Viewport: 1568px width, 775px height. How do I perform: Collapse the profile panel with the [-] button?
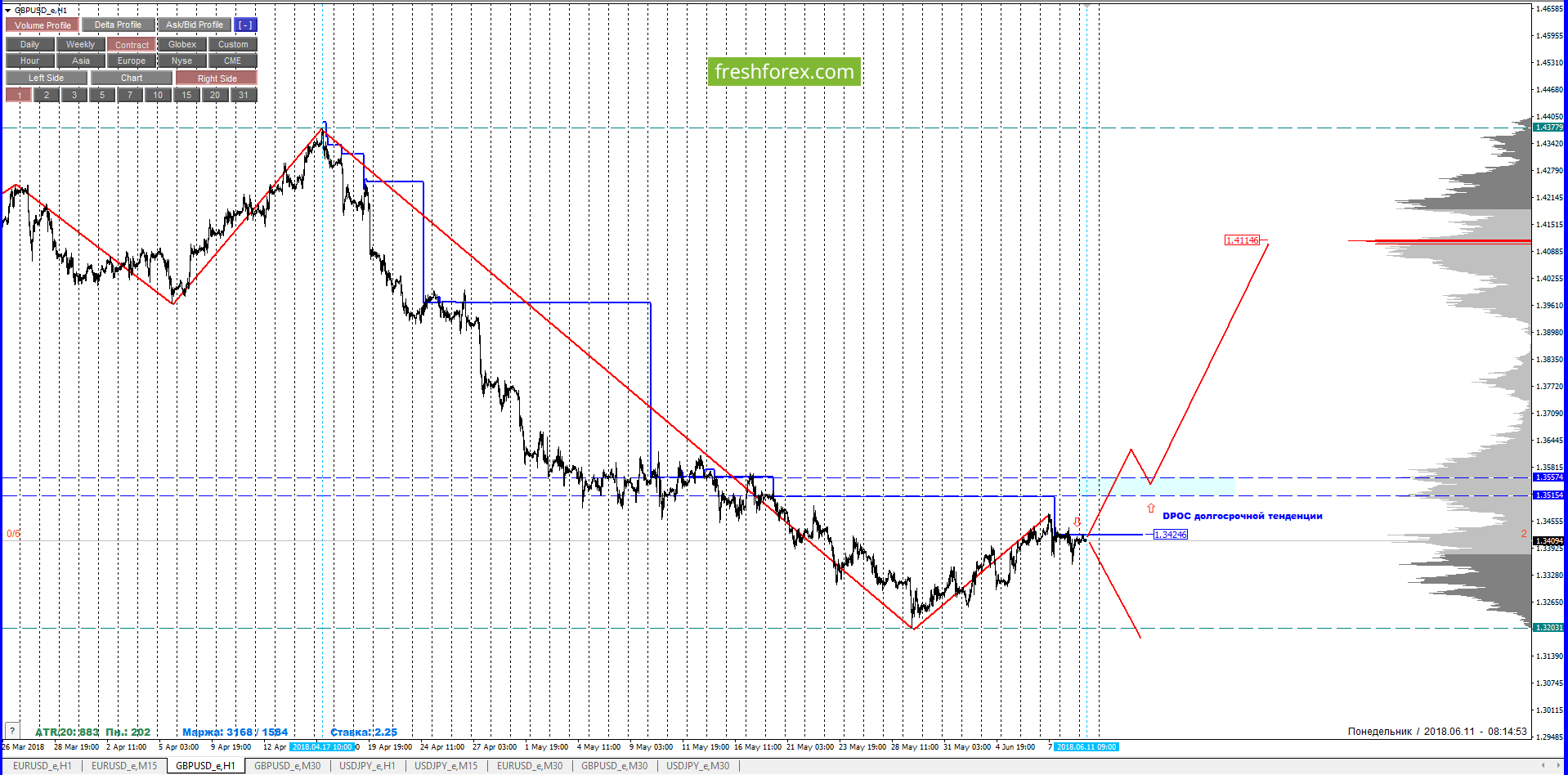(245, 25)
